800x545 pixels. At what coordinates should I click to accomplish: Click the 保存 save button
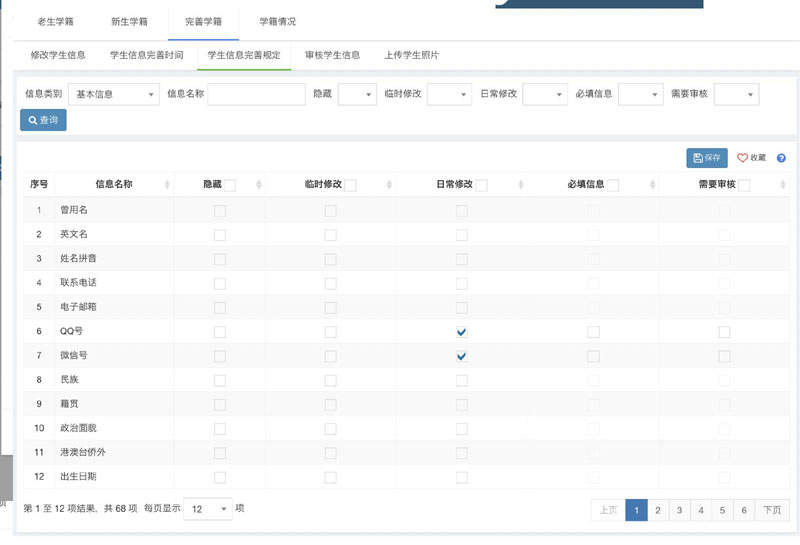pyautogui.click(x=707, y=158)
